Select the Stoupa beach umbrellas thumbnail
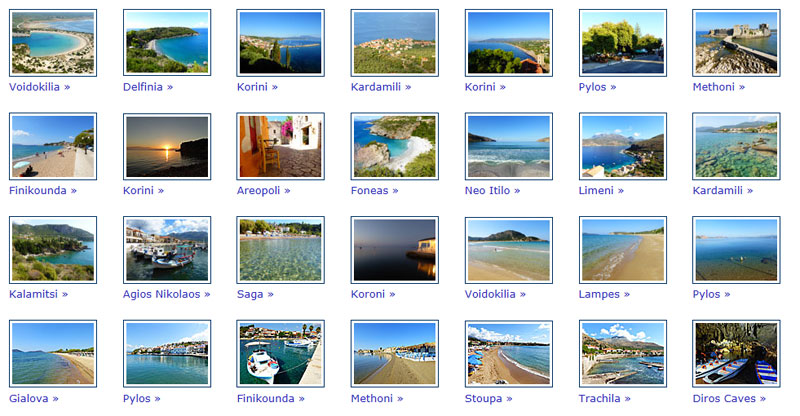 [509, 353]
